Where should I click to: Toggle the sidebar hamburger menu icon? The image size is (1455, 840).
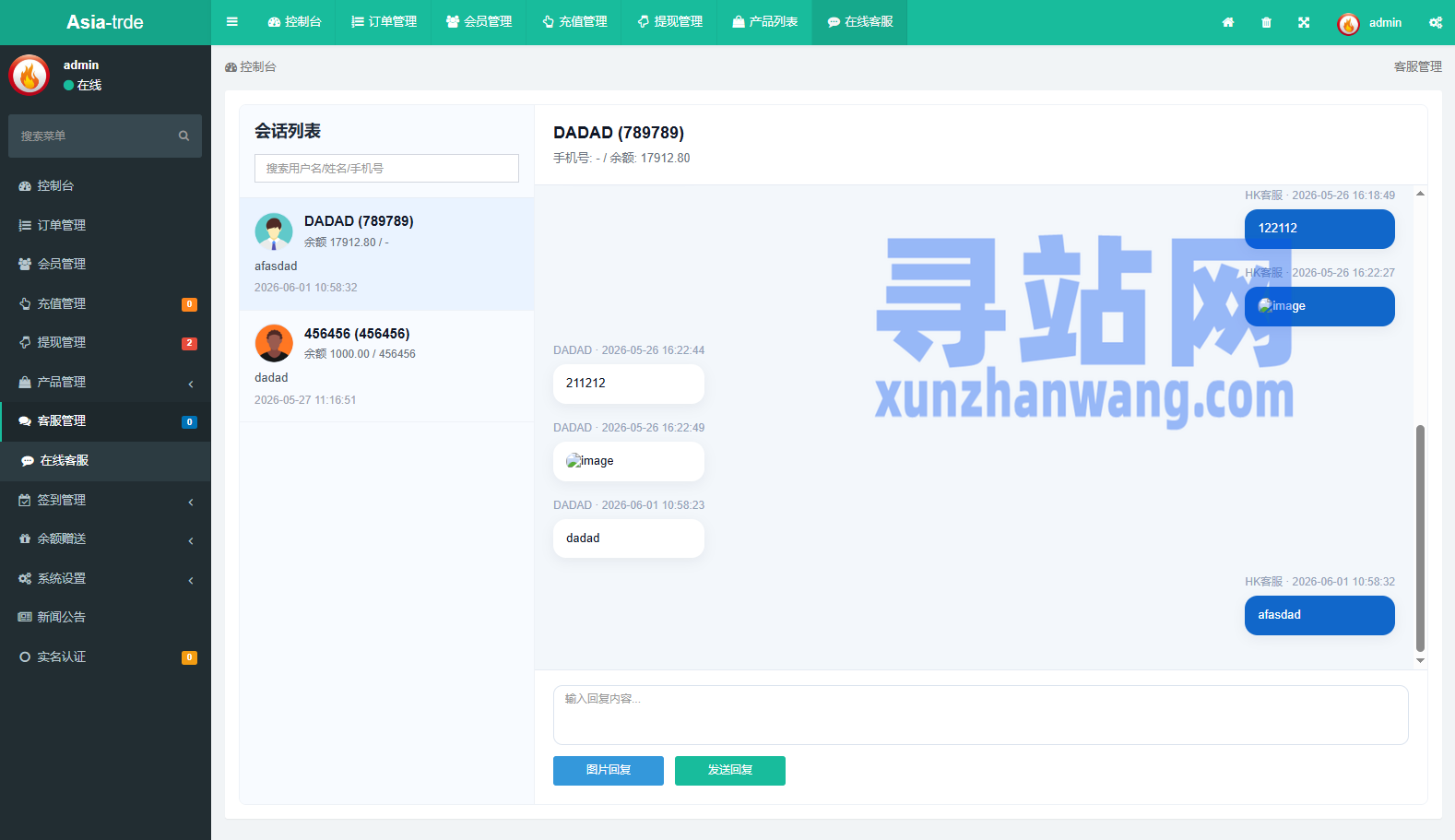[232, 22]
